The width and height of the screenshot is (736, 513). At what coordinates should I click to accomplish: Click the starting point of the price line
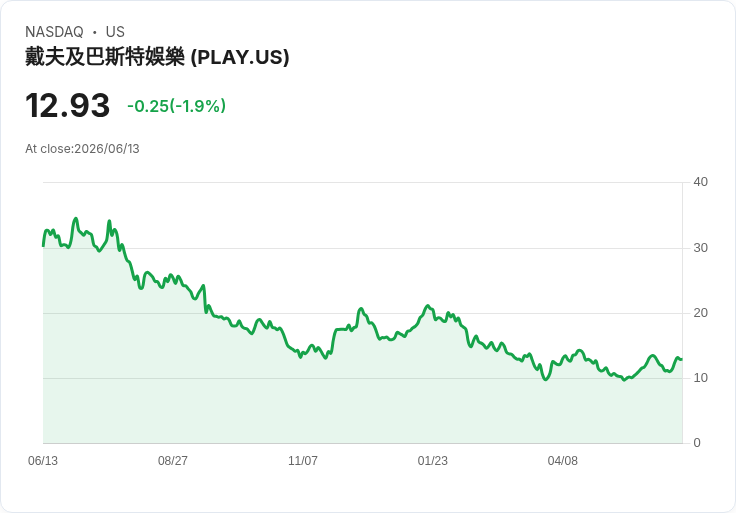click(43, 245)
